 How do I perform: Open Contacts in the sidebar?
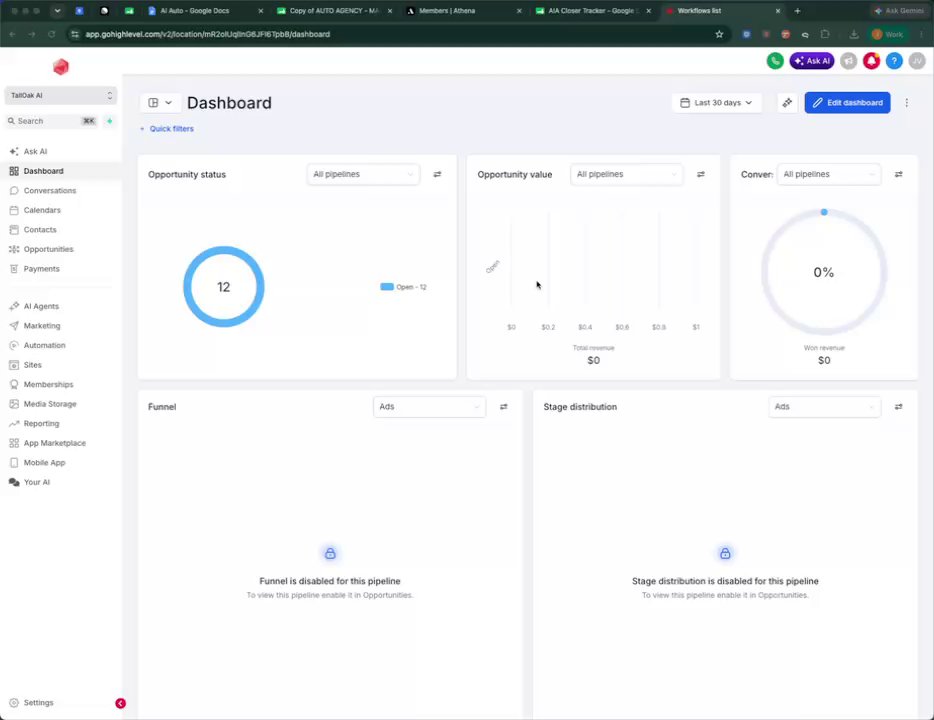tap(60, 229)
